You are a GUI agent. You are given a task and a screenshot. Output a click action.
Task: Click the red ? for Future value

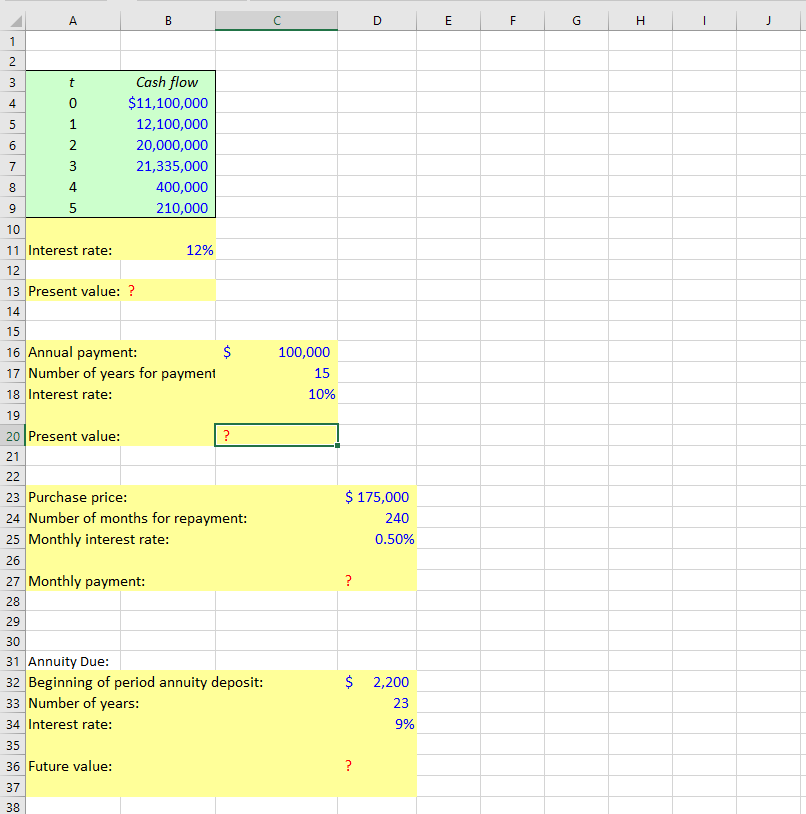click(x=348, y=766)
